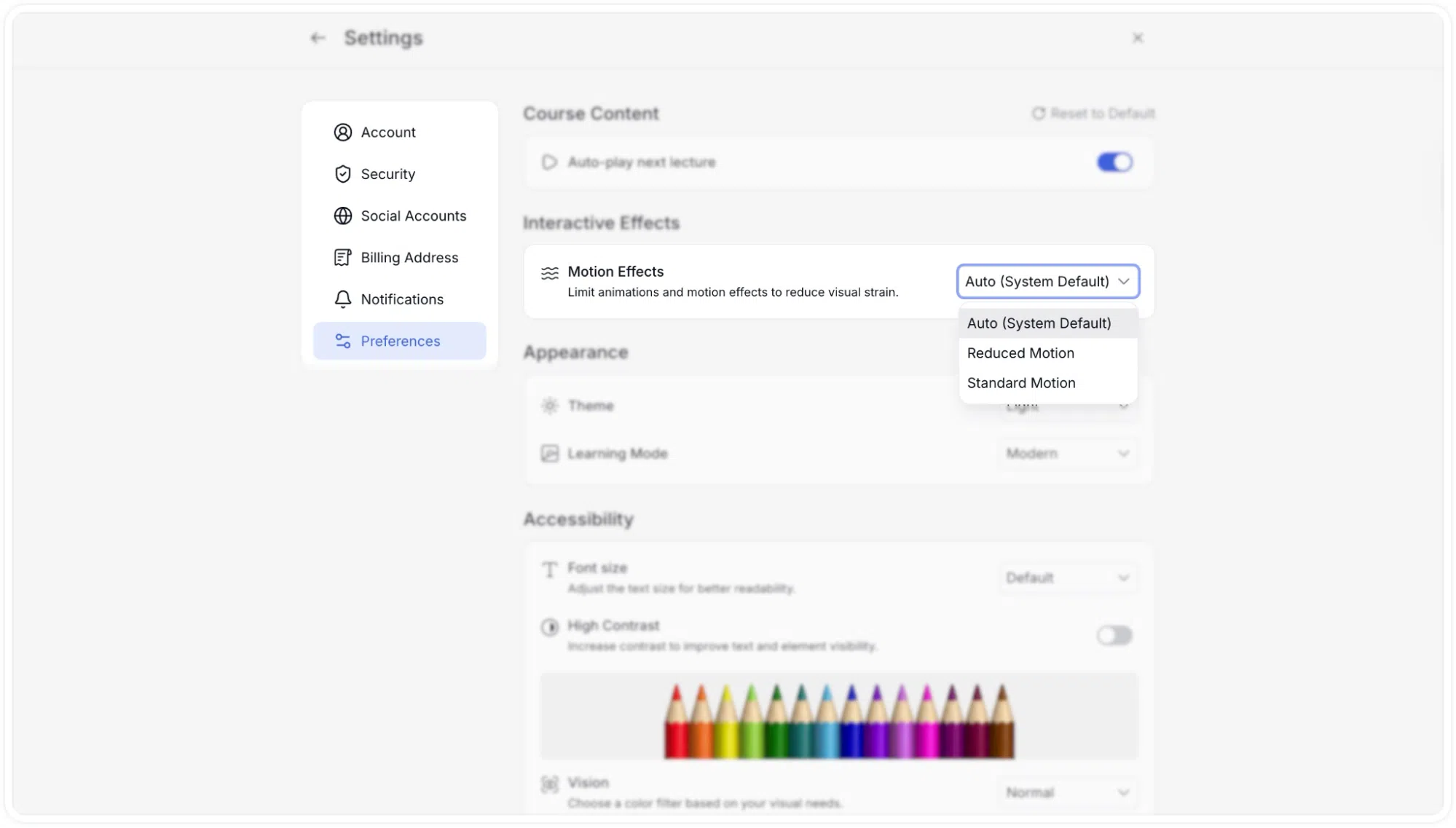Click the Course Content heading

[x=591, y=114]
